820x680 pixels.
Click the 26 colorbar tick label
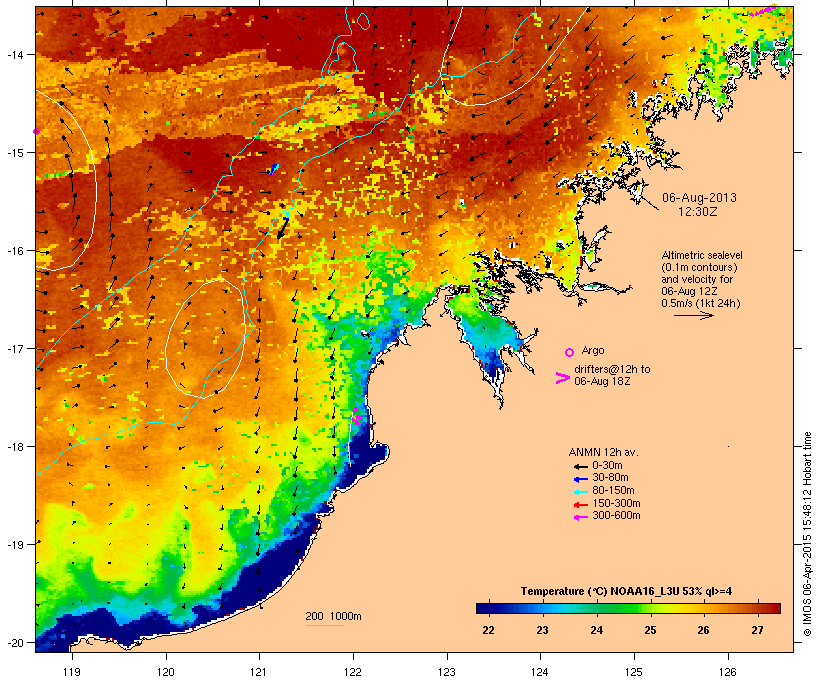703,630
